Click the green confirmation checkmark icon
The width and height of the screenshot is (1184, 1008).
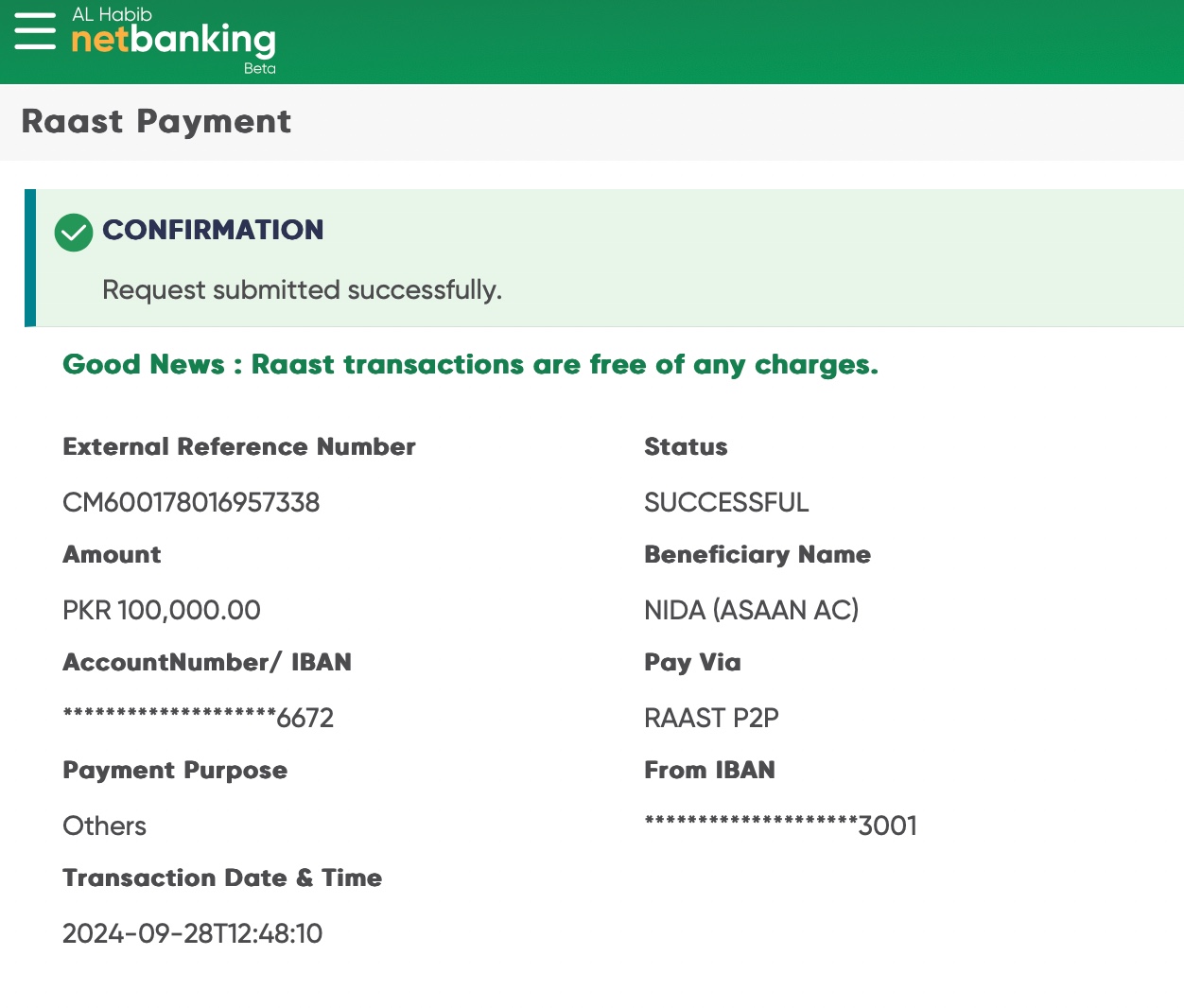(74, 233)
